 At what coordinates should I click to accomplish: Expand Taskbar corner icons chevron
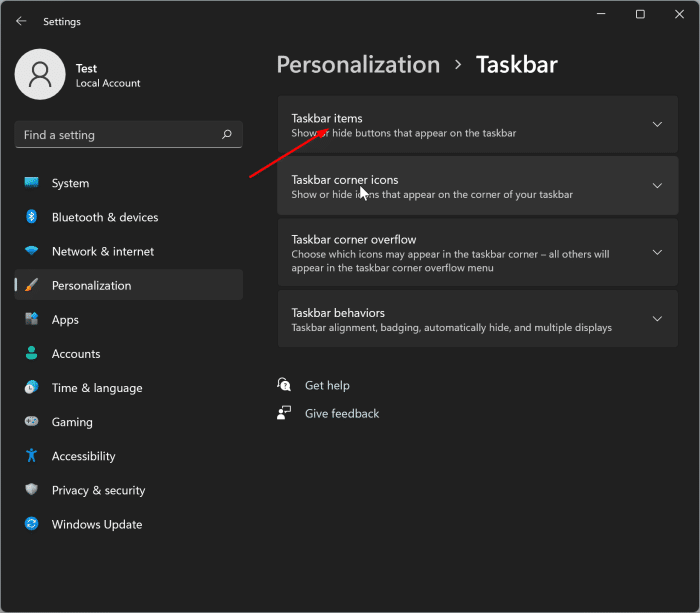[x=657, y=186]
